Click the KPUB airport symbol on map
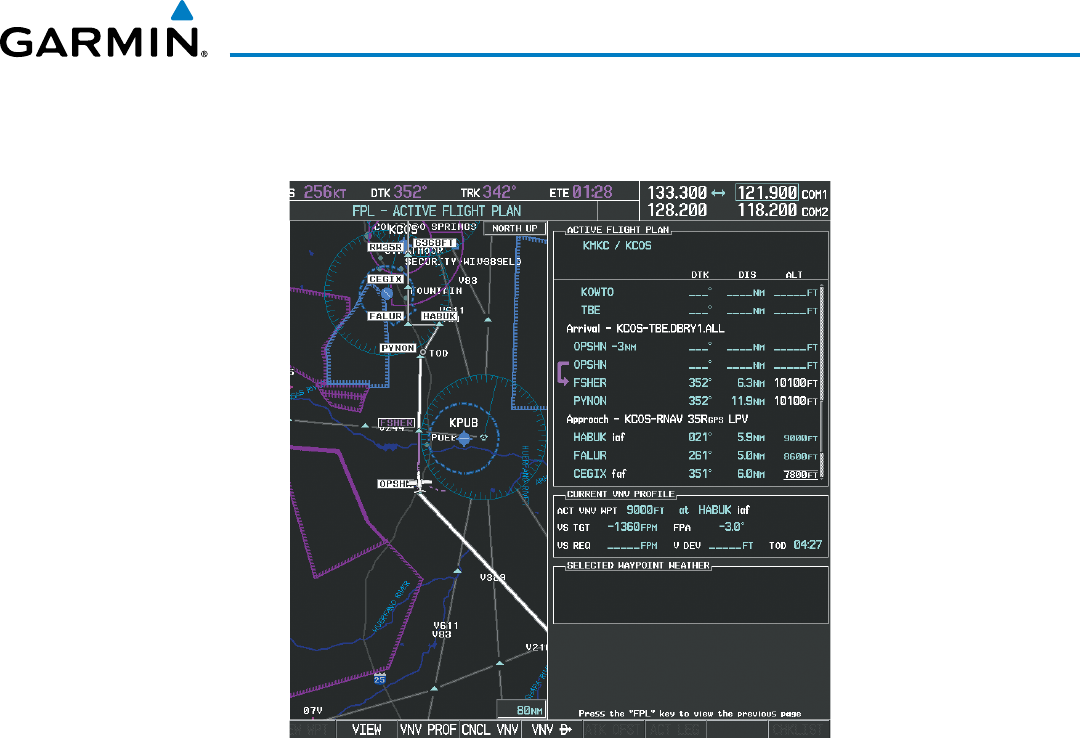This screenshot has height=738, width=1080. click(464, 438)
